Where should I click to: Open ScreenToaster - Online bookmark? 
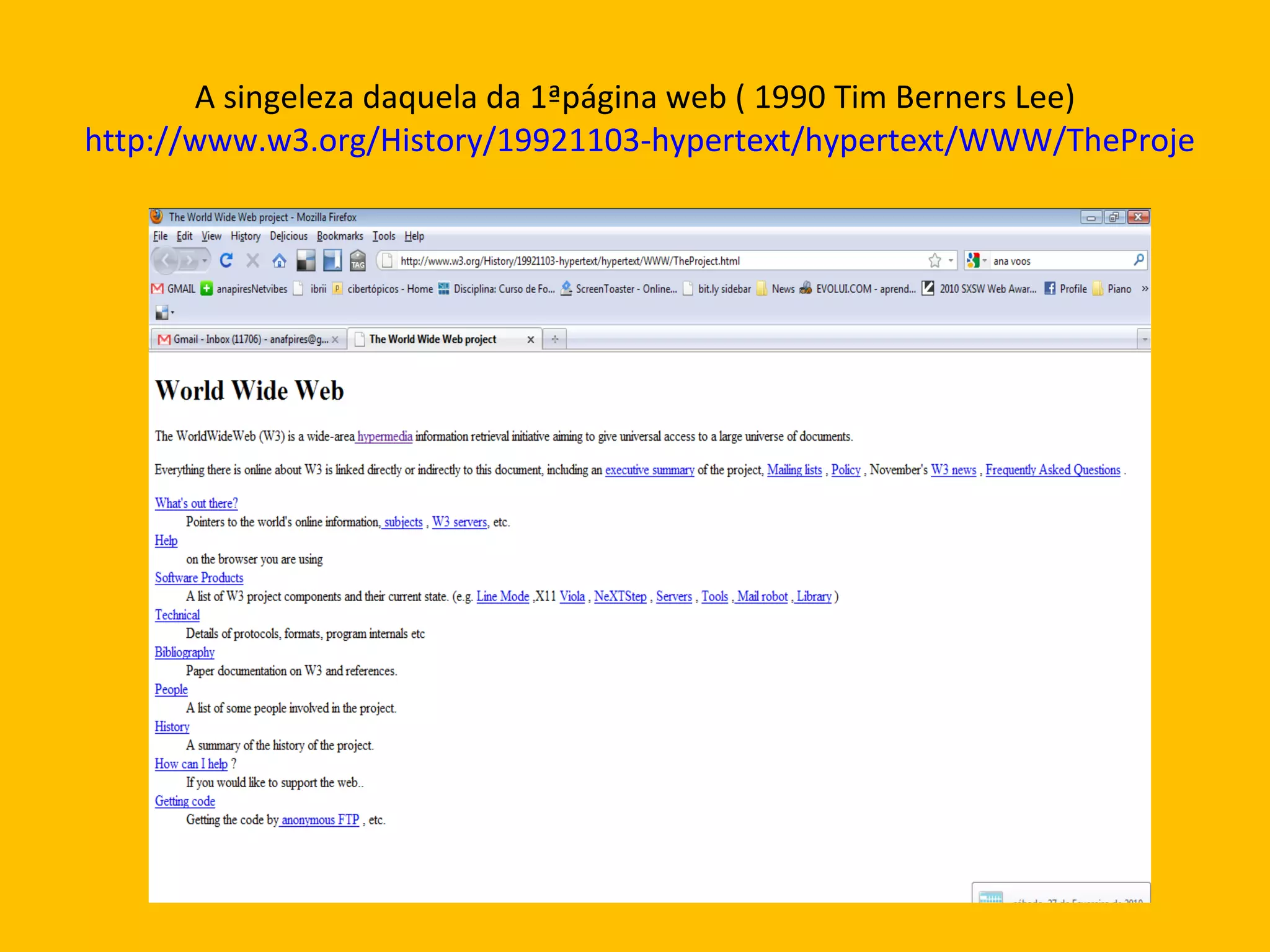click(619, 289)
